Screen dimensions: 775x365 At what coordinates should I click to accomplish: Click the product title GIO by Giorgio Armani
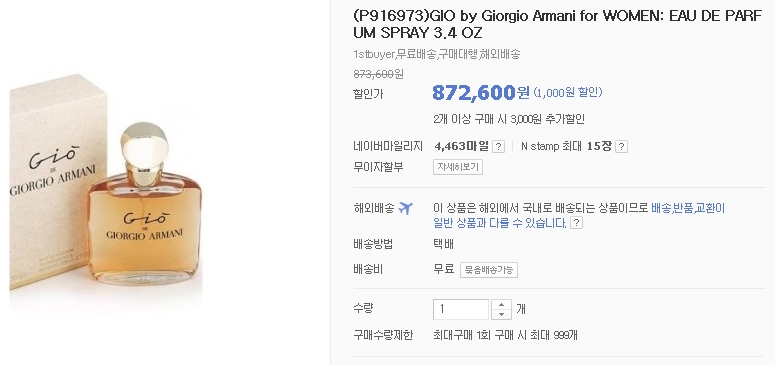[558, 24]
